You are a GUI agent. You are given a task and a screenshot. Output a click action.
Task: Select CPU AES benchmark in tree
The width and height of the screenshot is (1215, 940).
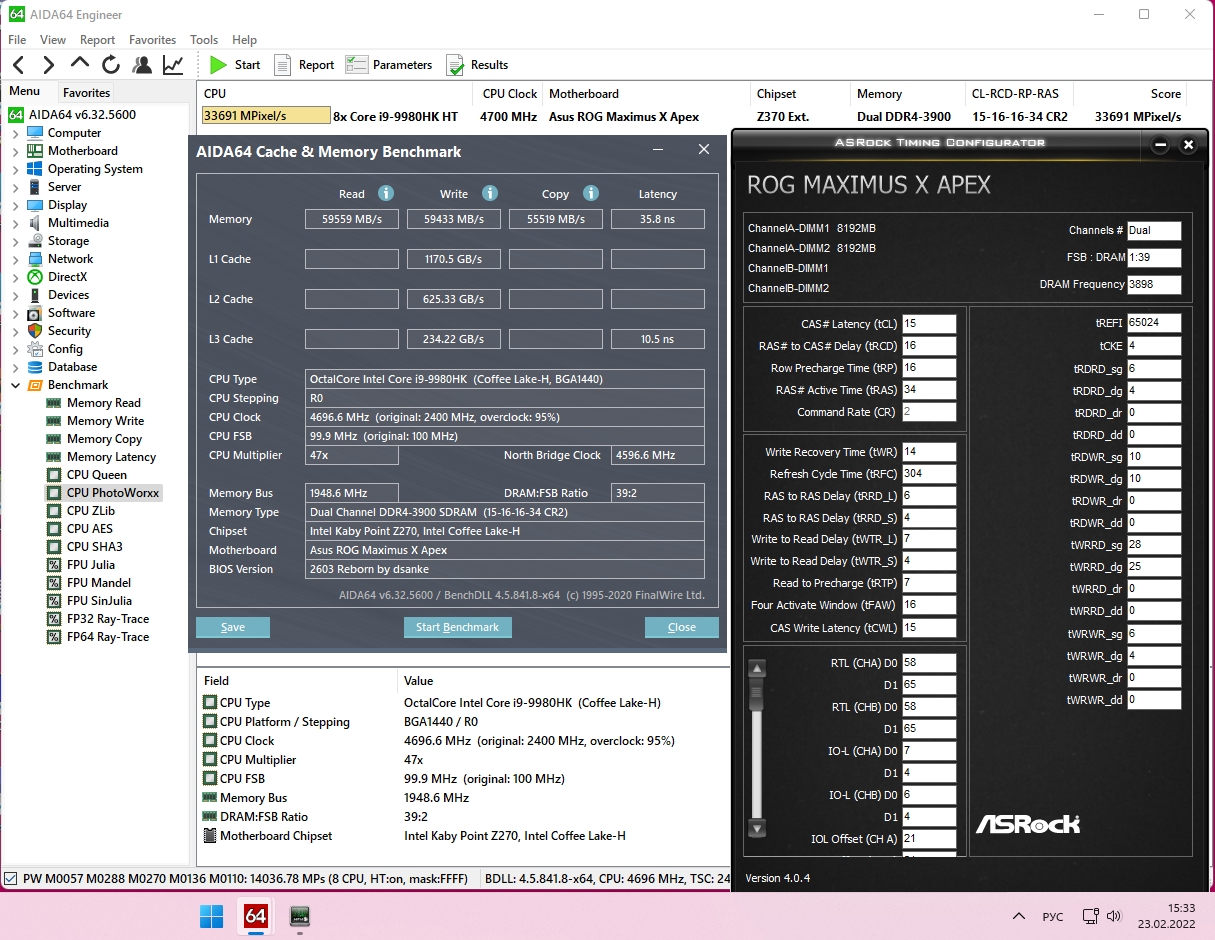coord(89,529)
